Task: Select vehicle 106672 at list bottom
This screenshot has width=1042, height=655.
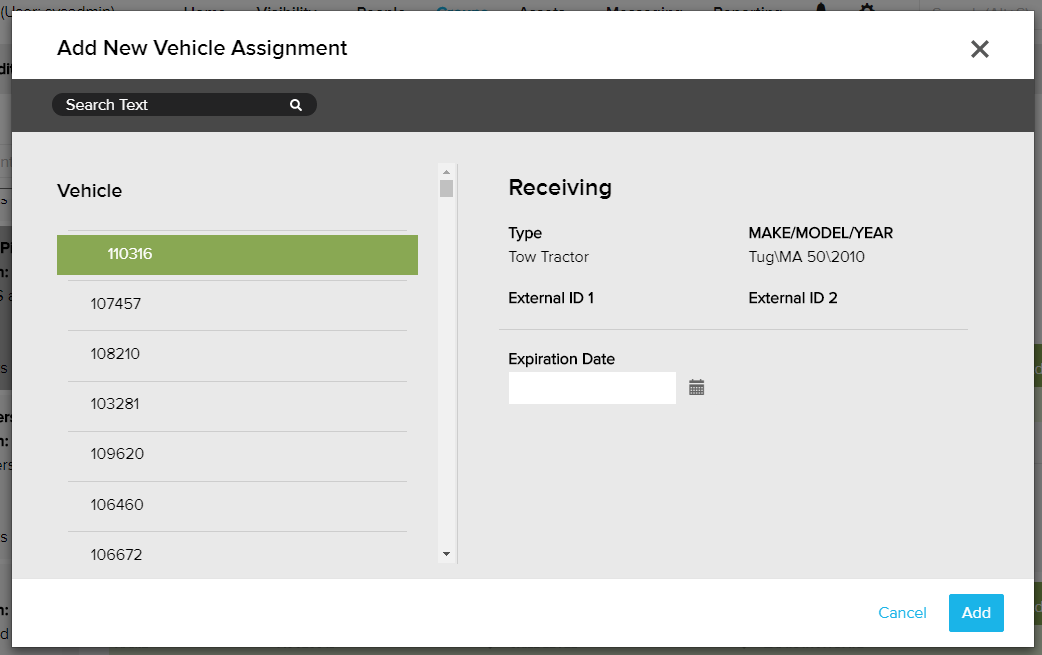Action: [x=237, y=554]
